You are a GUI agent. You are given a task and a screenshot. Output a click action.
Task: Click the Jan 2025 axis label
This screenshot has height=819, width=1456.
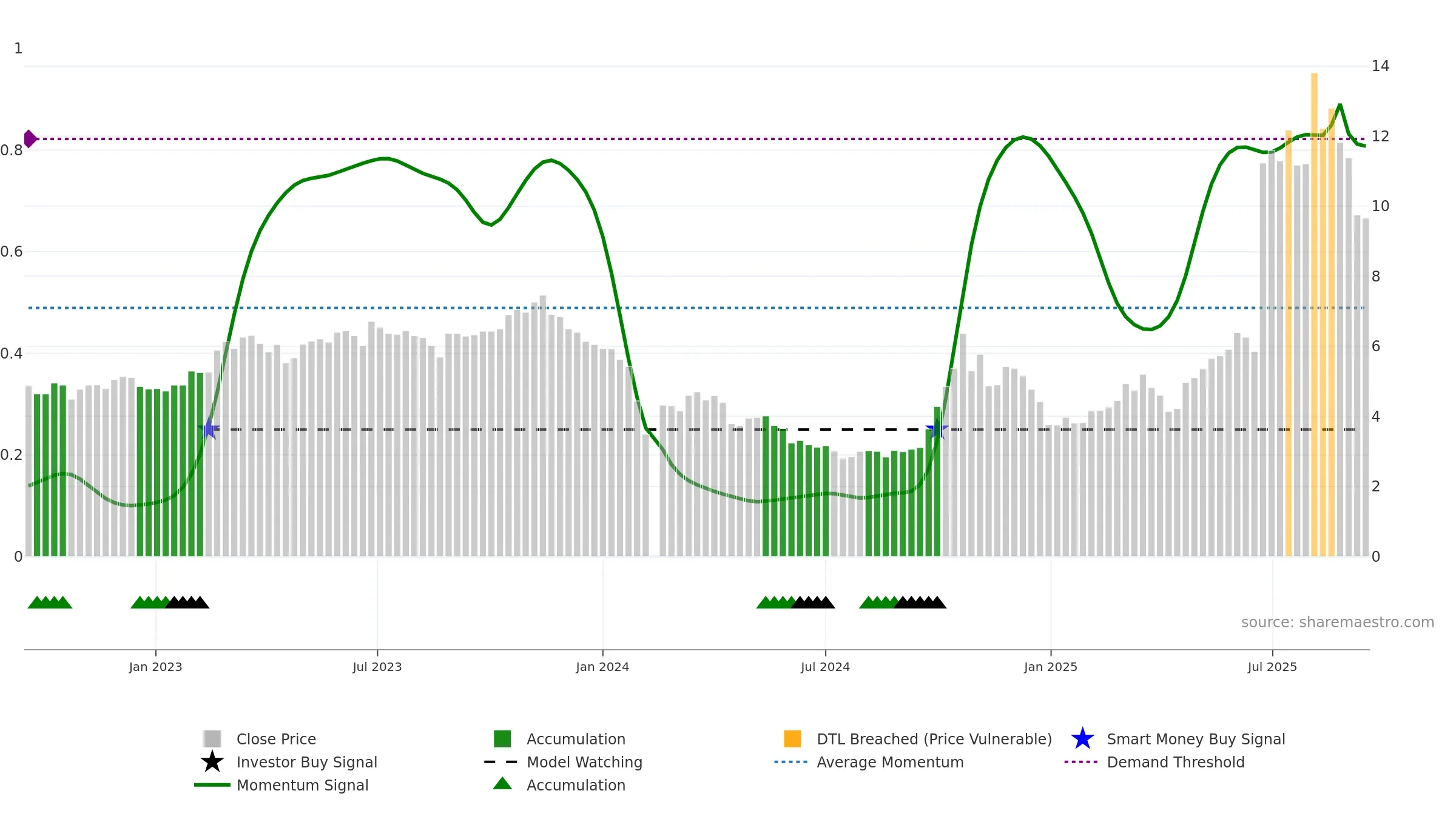(1051, 667)
